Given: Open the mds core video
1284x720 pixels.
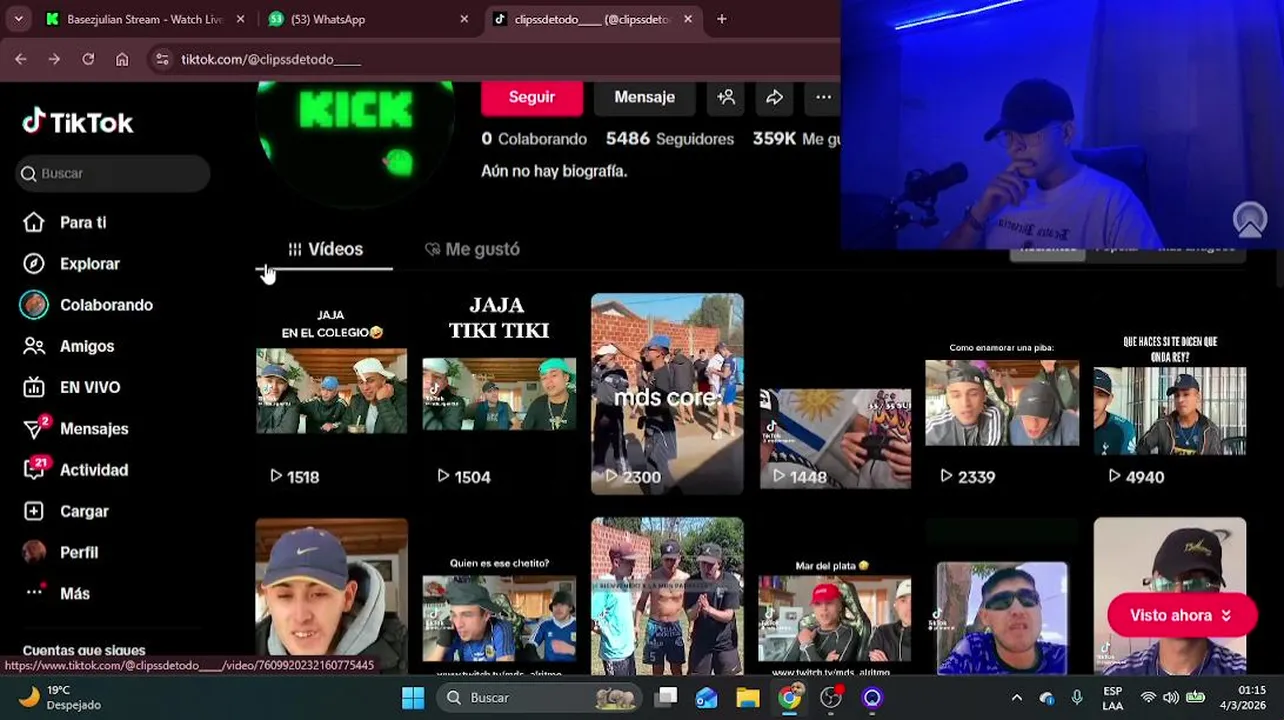Looking at the screenshot, I should pyautogui.click(x=667, y=393).
